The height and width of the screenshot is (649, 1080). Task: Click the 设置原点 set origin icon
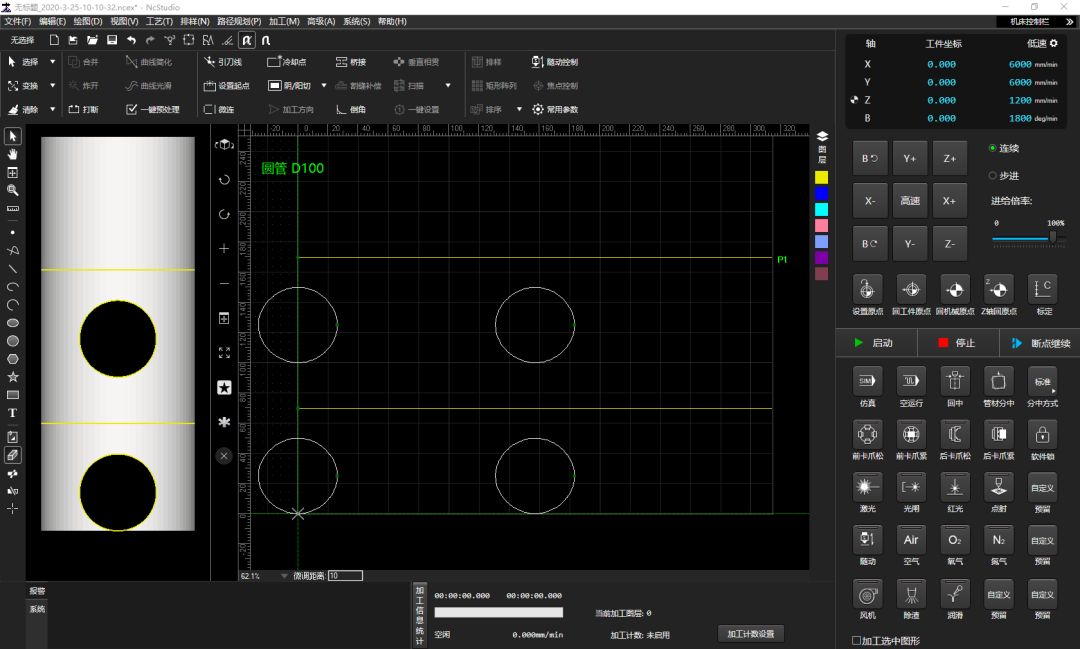point(867,289)
